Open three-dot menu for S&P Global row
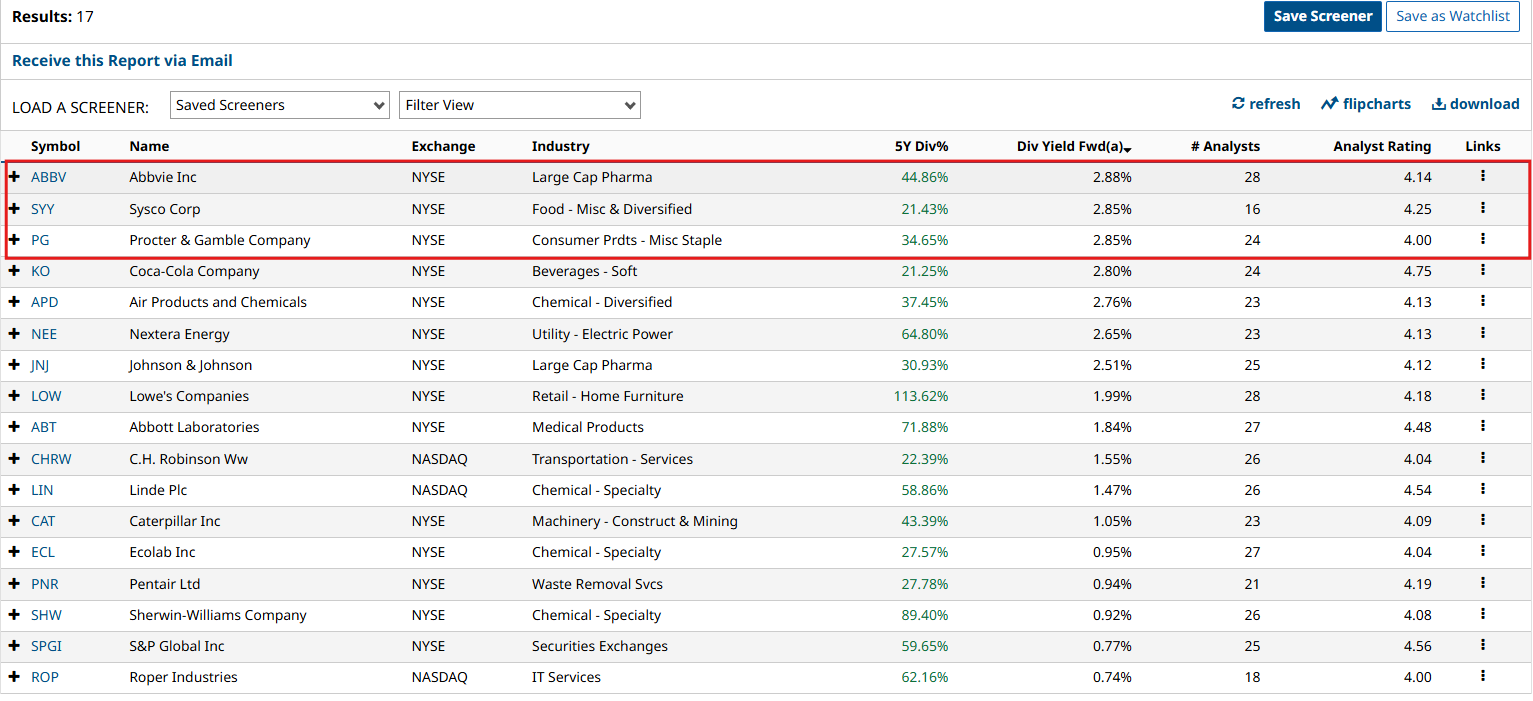The image size is (1533, 701). [1482, 645]
